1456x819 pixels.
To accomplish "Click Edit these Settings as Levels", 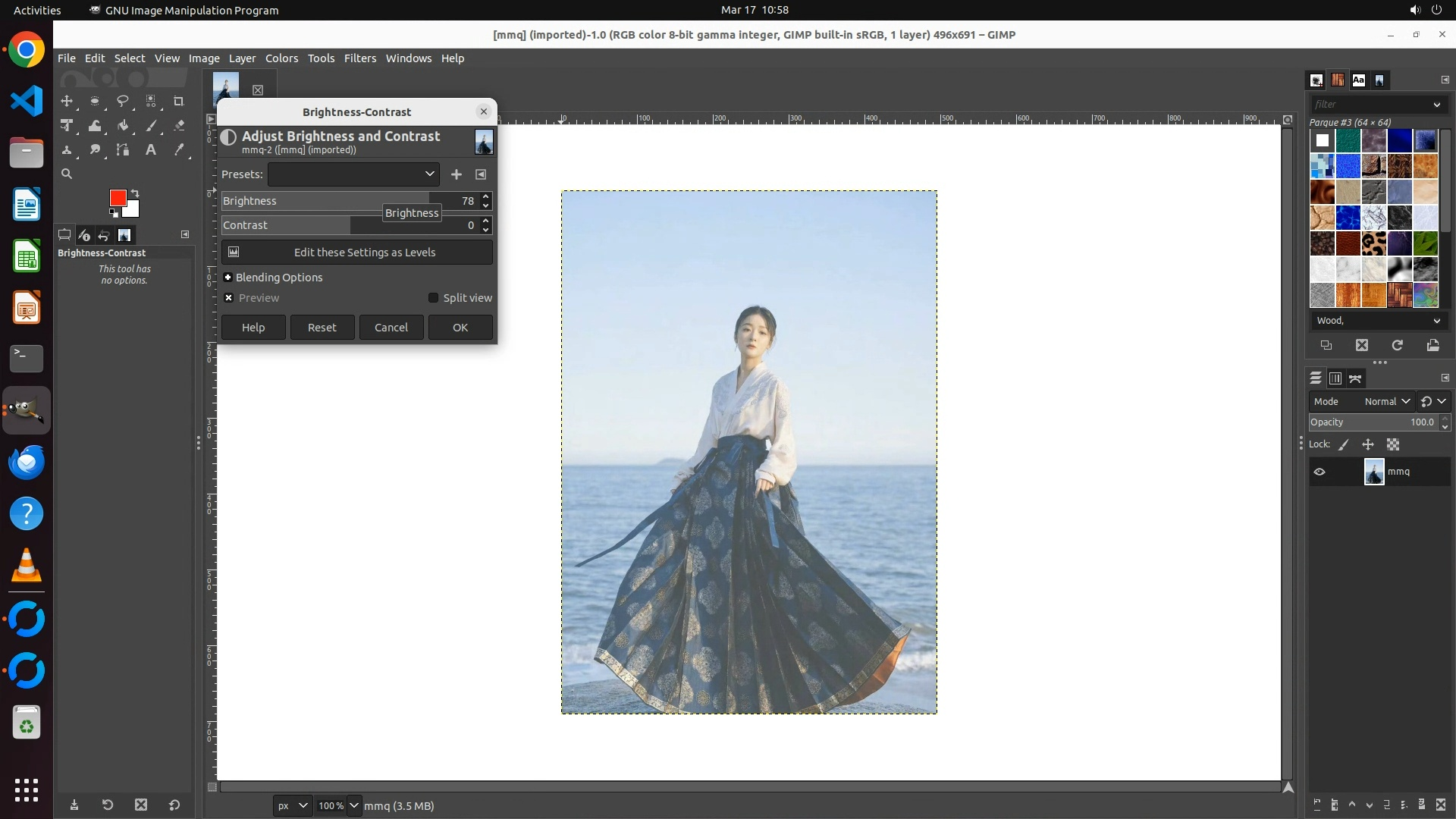I will tap(357, 253).
